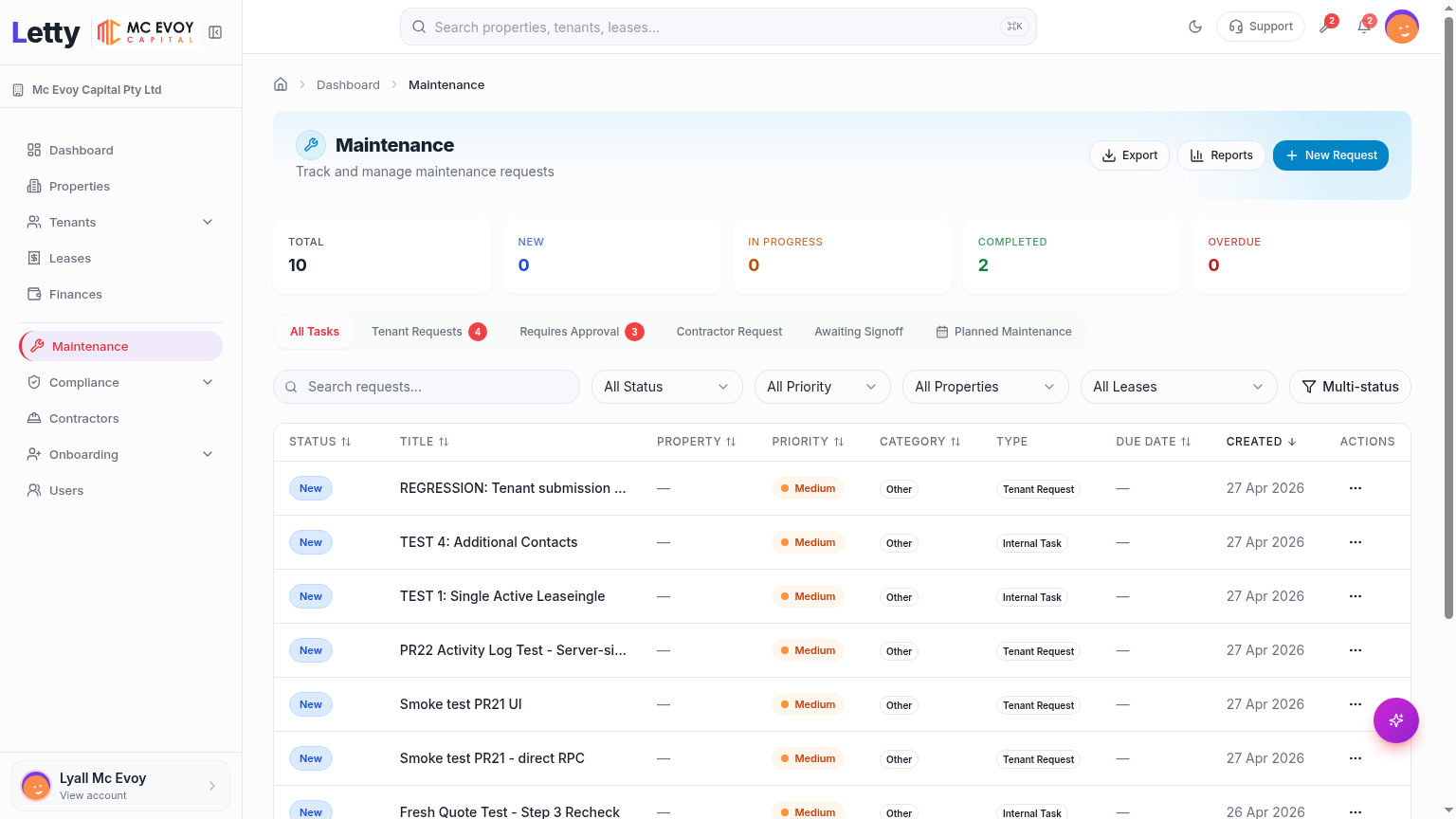Focus the Search requests field
1456x819 pixels.
click(x=427, y=387)
